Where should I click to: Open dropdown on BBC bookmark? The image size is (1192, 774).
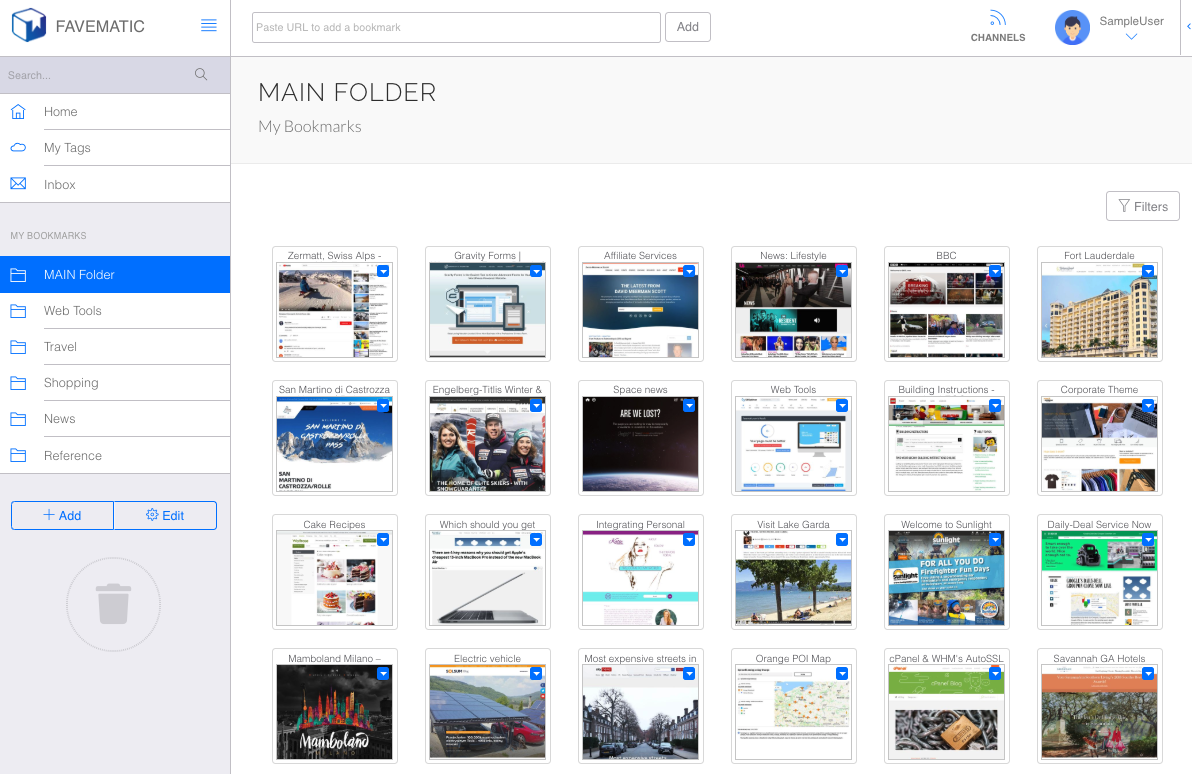click(x=995, y=271)
